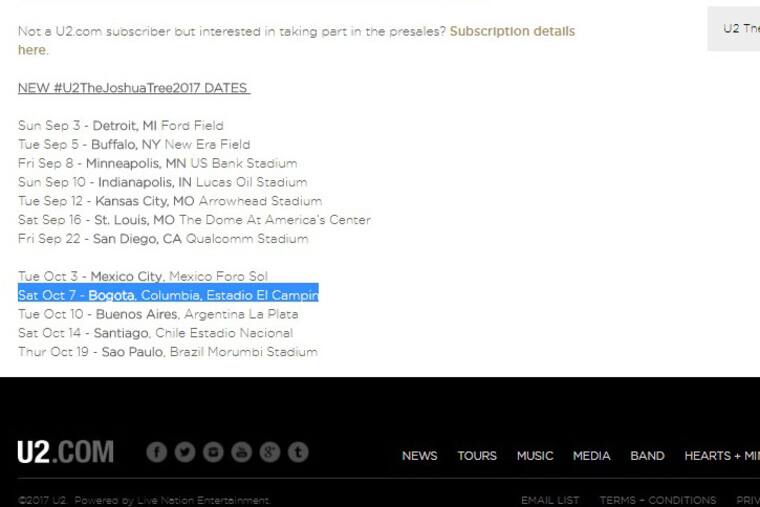
Task: Click the U2.COM logo in footer
Action: (x=65, y=453)
